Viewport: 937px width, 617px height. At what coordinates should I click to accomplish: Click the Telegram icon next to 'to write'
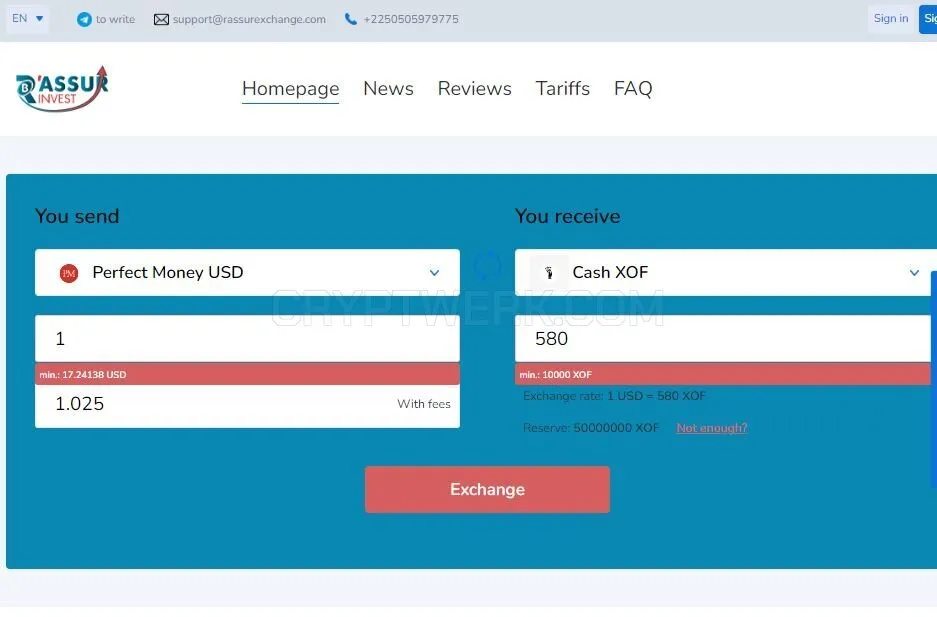[84, 19]
